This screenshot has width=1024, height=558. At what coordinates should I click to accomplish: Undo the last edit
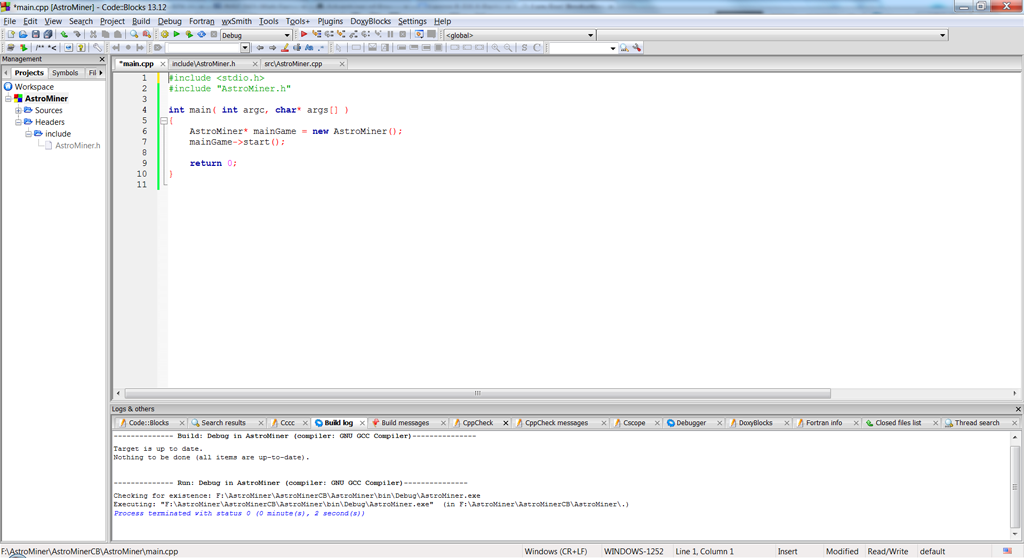pos(64,35)
